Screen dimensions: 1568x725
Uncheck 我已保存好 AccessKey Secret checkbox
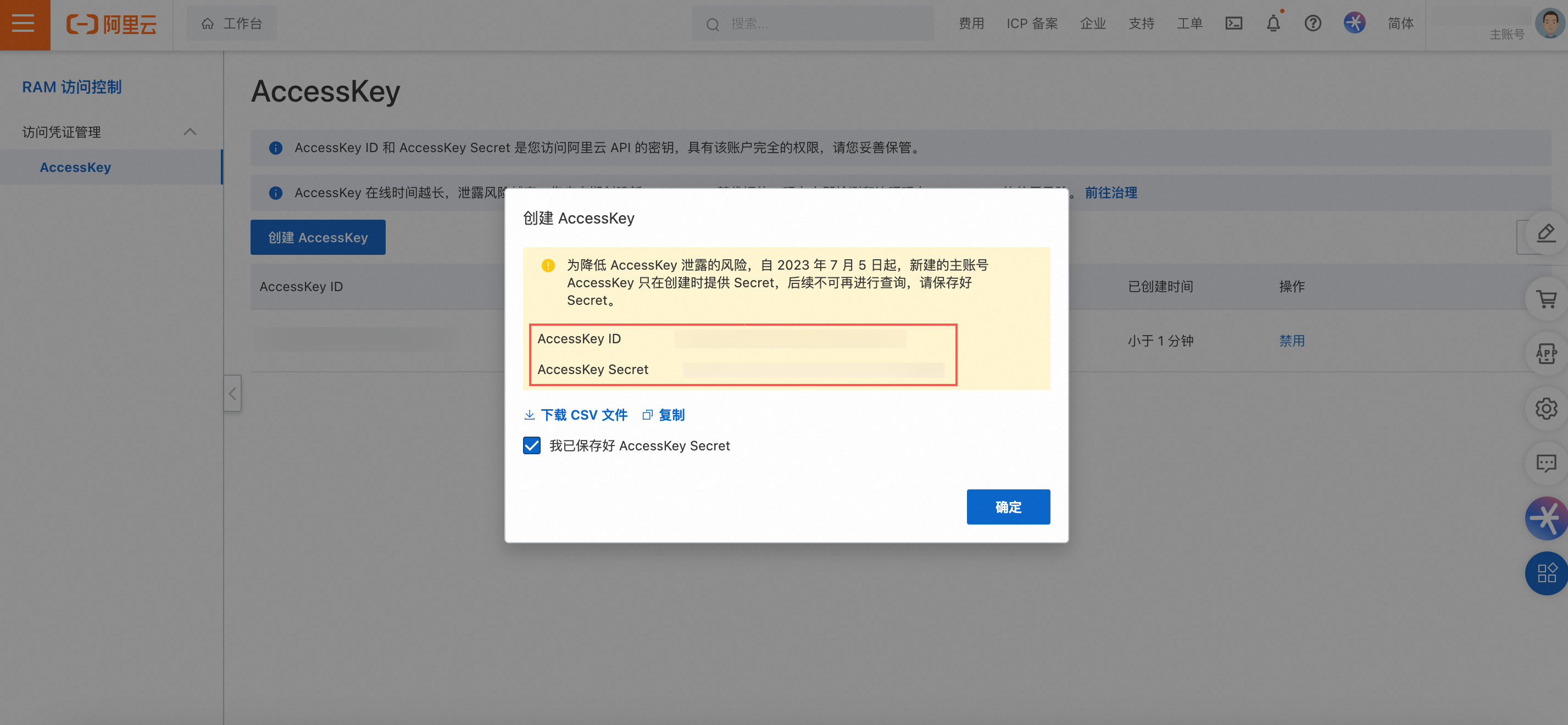pos(531,445)
